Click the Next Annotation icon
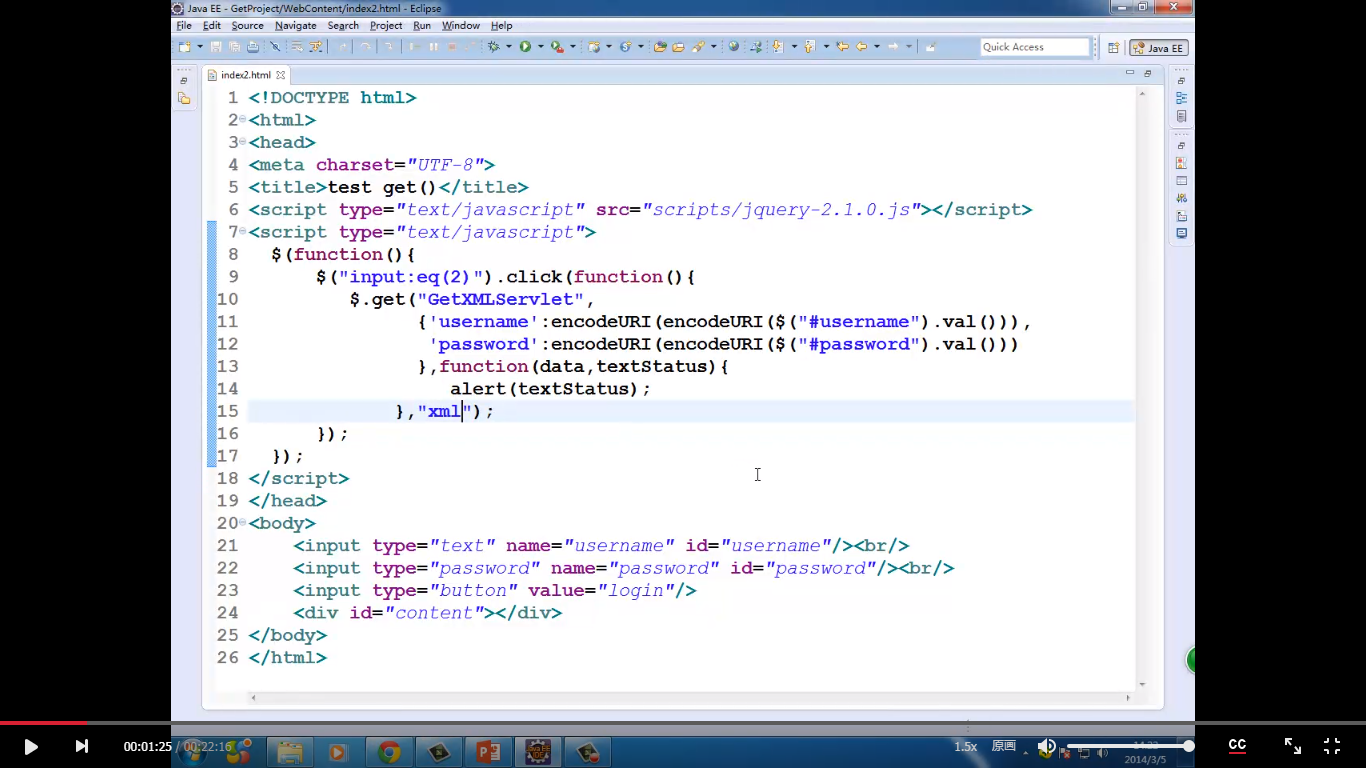Screen dimensions: 1366x768 tap(777, 46)
